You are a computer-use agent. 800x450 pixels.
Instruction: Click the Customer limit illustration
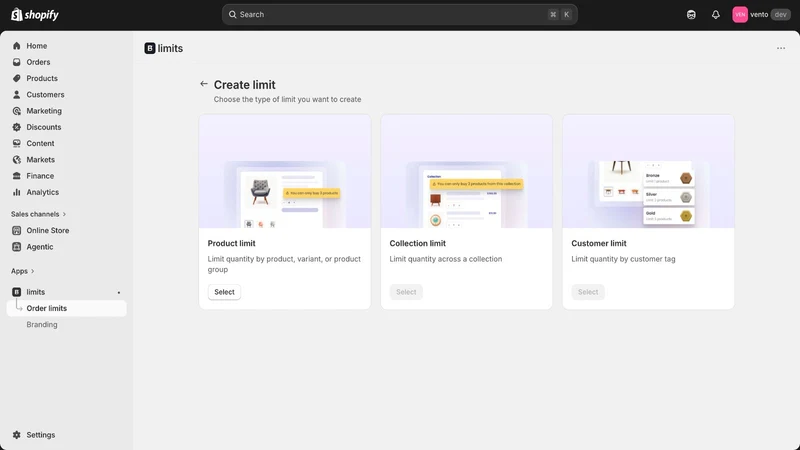click(x=648, y=171)
